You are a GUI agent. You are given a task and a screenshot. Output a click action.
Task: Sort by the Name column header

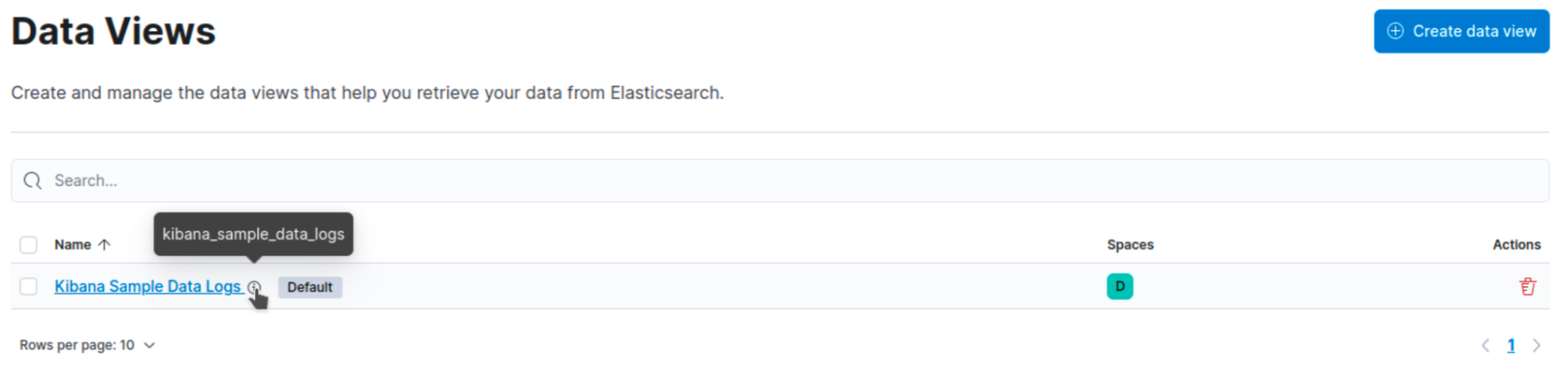73,245
